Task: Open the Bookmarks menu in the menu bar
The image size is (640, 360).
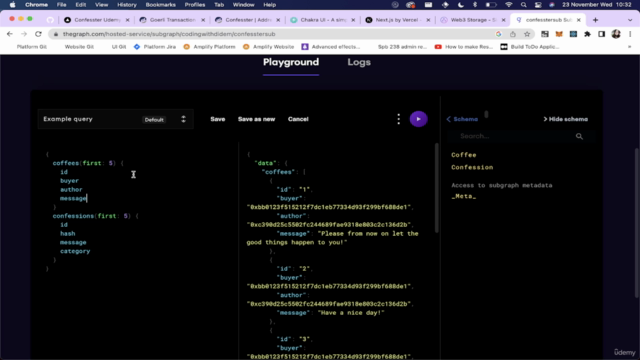Action: coord(160,5)
